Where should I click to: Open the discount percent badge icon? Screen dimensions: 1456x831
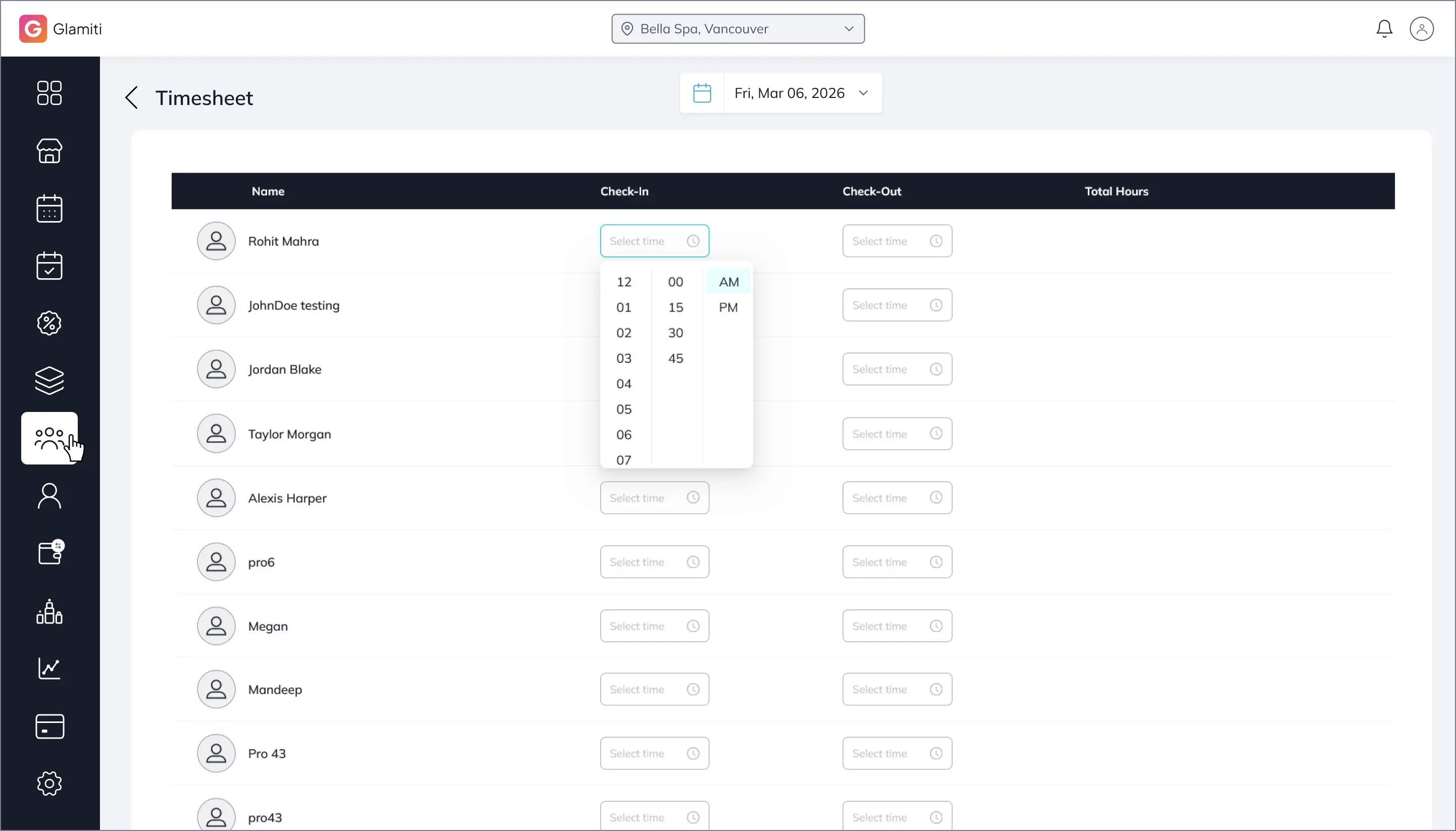point(49,323)
